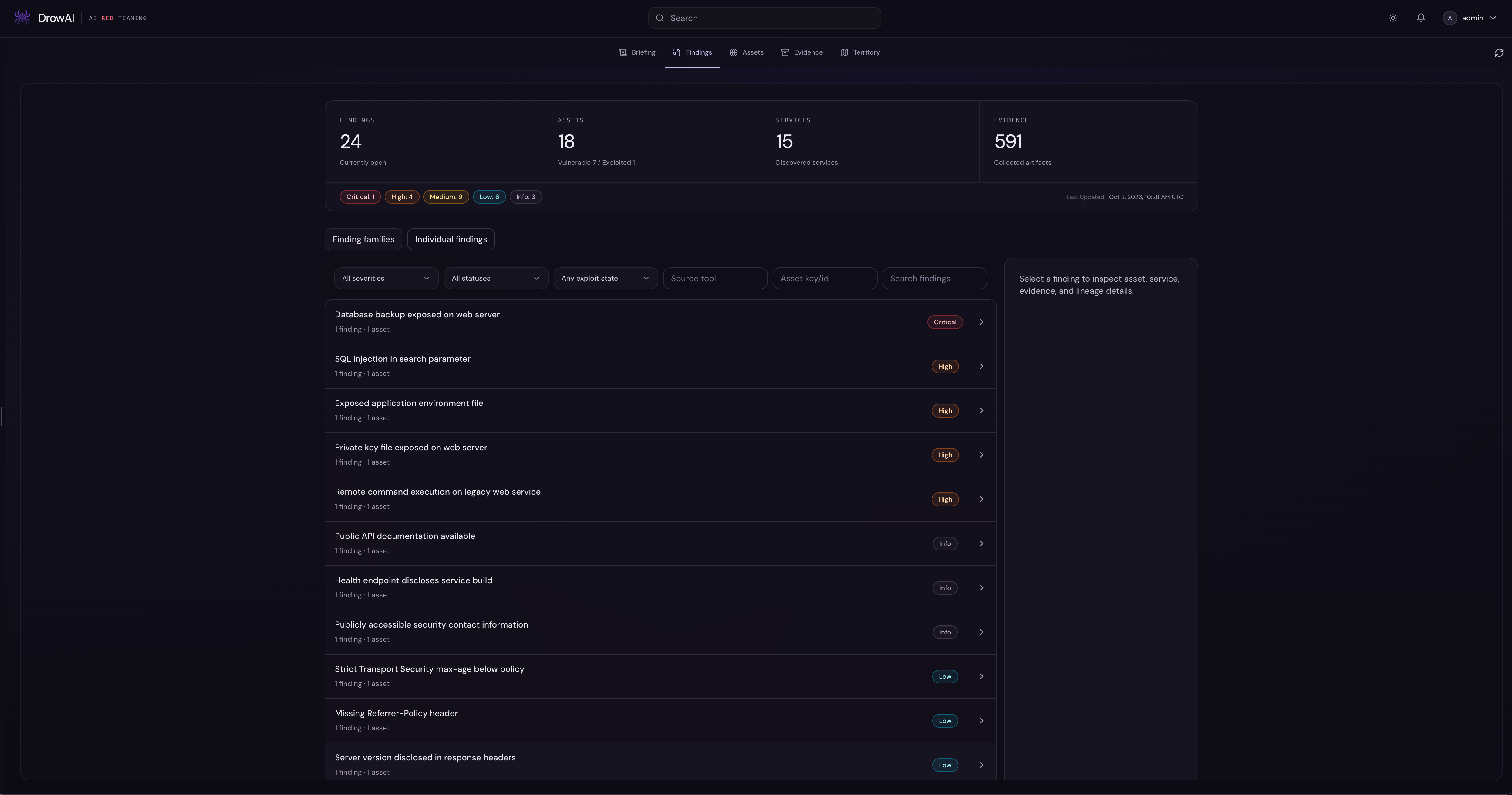Expand the Database backup exposed finding chevron
The height and width of the screenshot is (795, 1512).
click(x=981, y=322)
